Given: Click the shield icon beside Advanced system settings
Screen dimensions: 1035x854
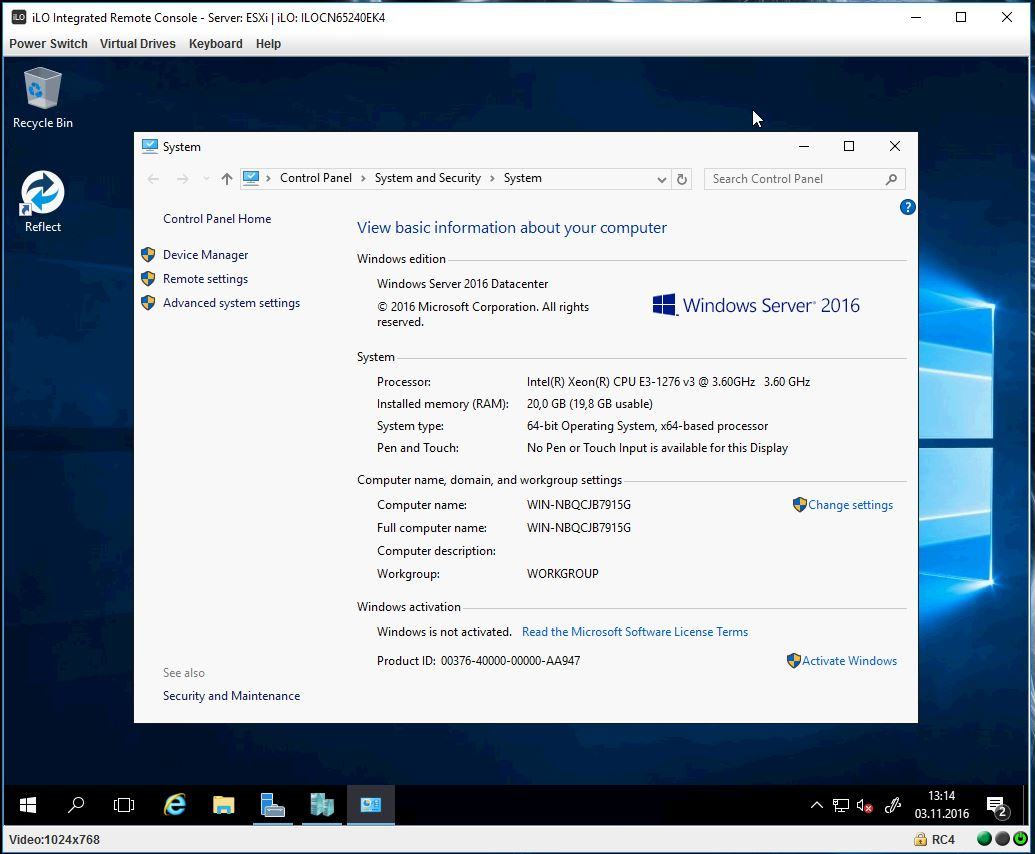Looking at the screenshot, I should click(148, 303).
